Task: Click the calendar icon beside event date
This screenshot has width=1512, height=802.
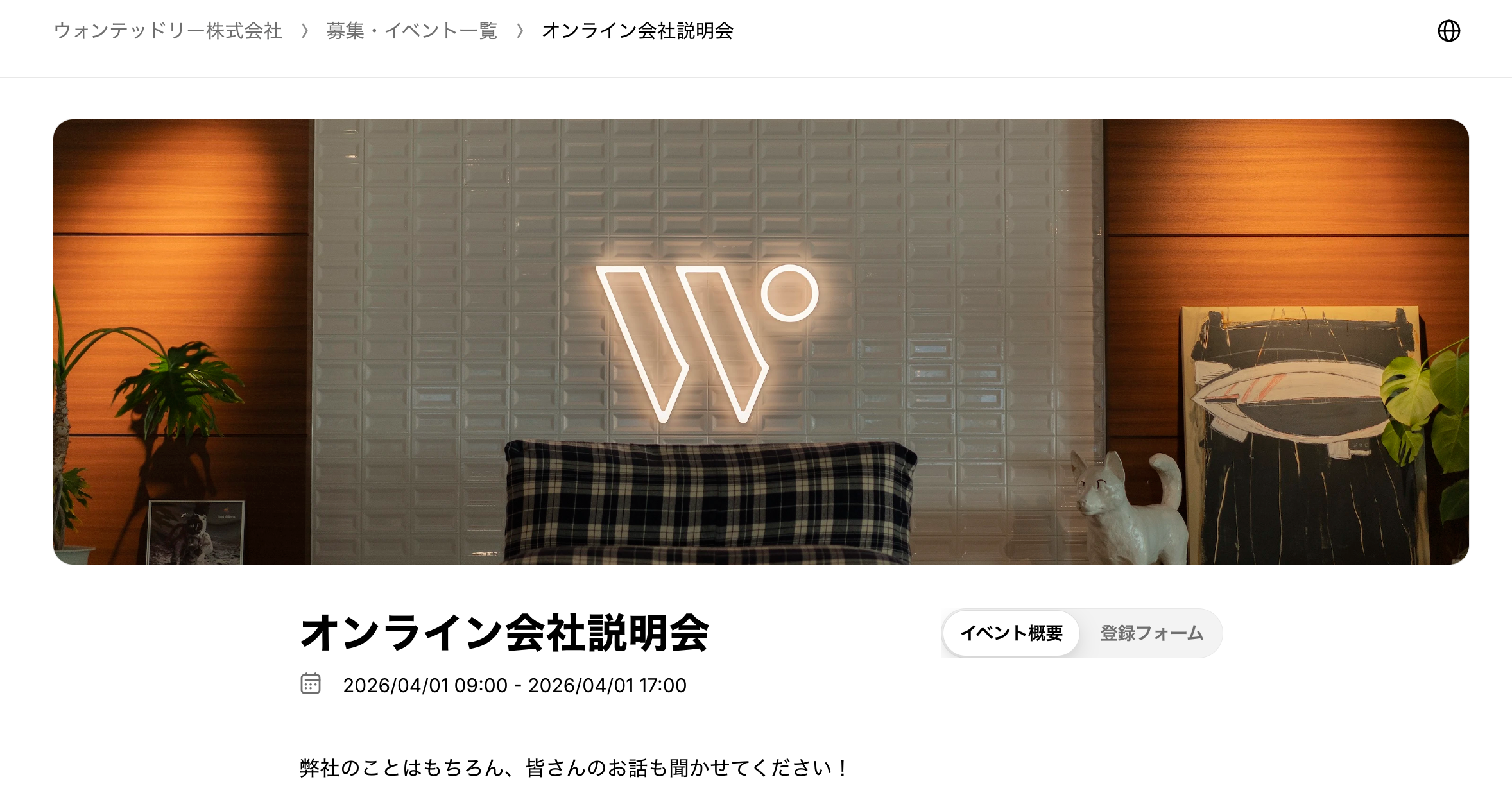Action: pyautogui.click(x=311, y=683)
